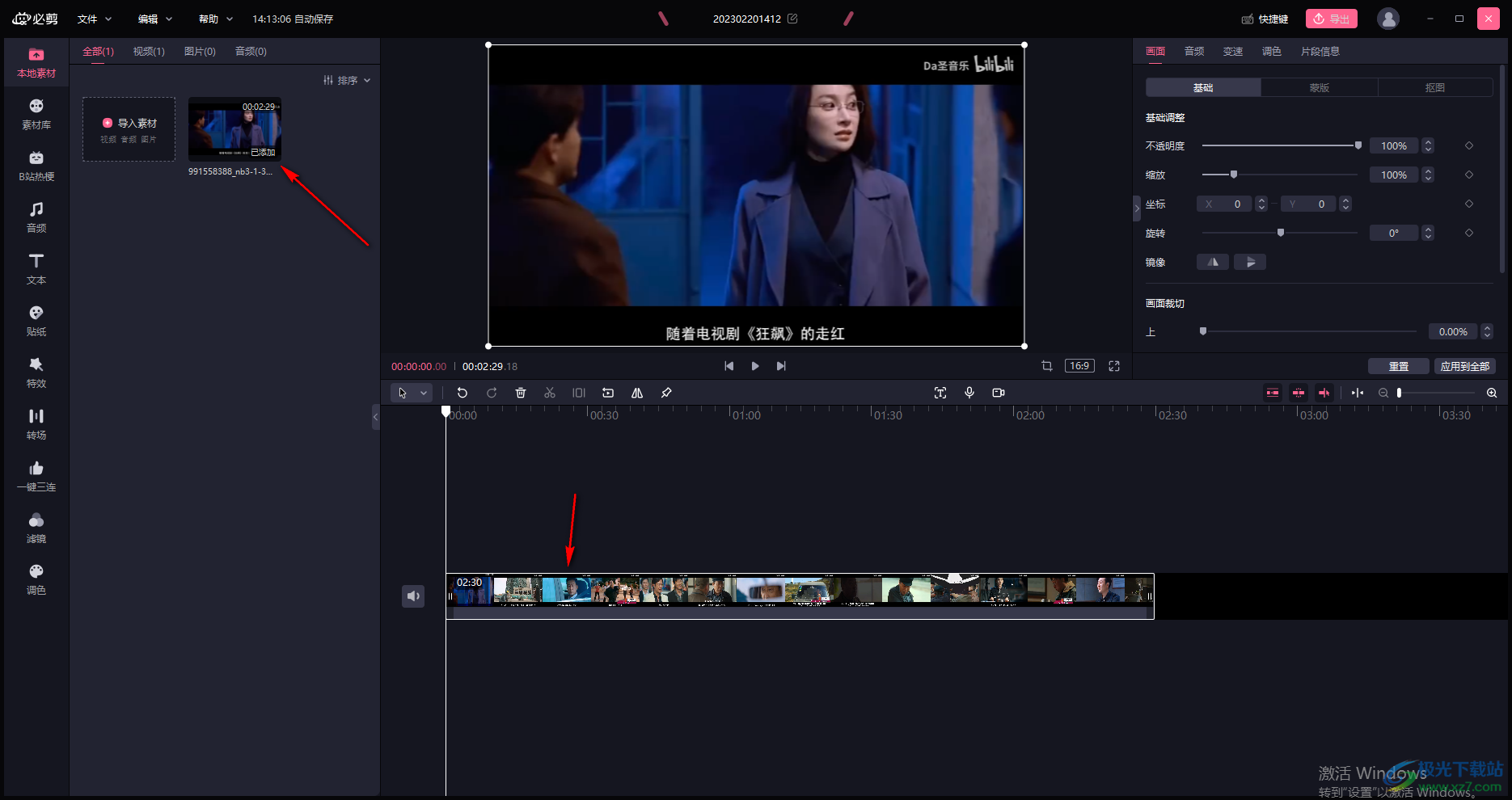The image size is (1512, 800).
Task: Open the 编辑 edit menu dropdown
Action: pos(155,19)
